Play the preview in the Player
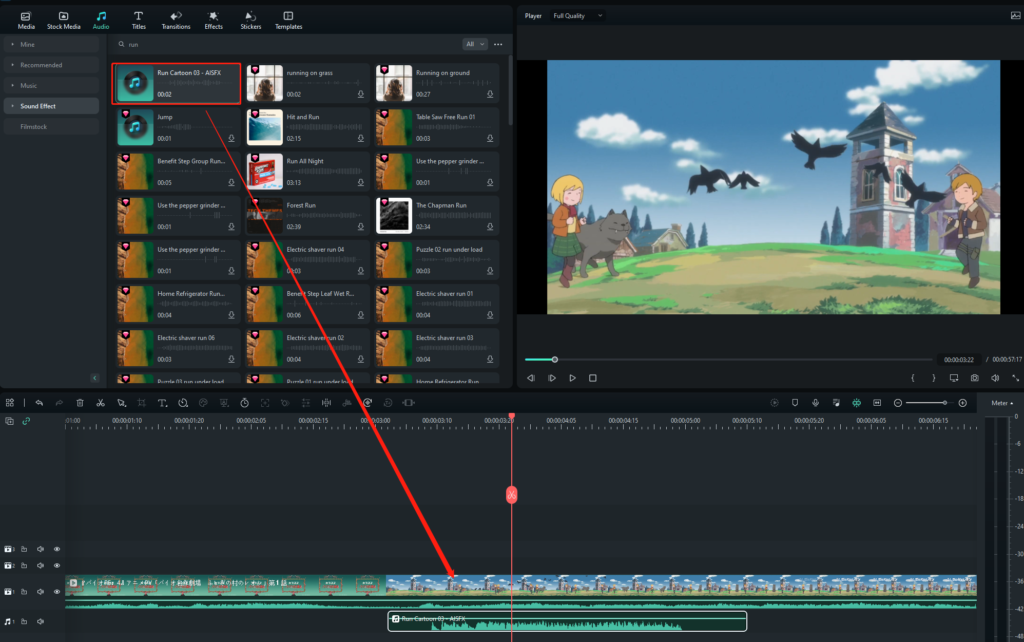 tap(572, 378)
